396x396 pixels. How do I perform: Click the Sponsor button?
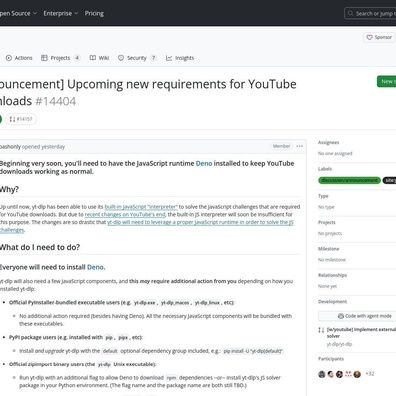379,37
